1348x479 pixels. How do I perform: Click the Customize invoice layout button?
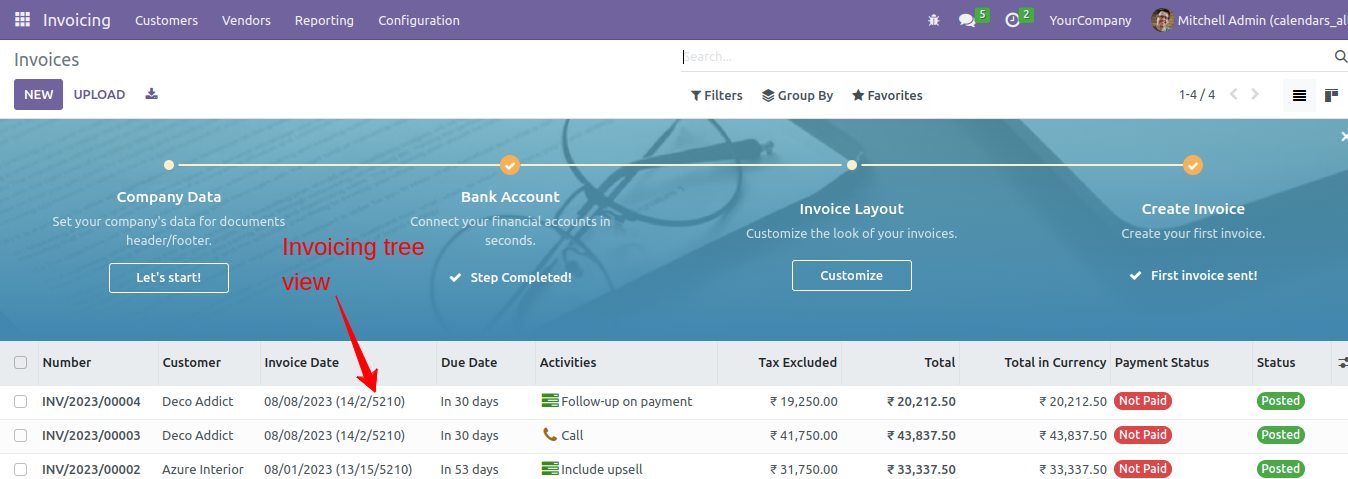click(x=852, y=275)
